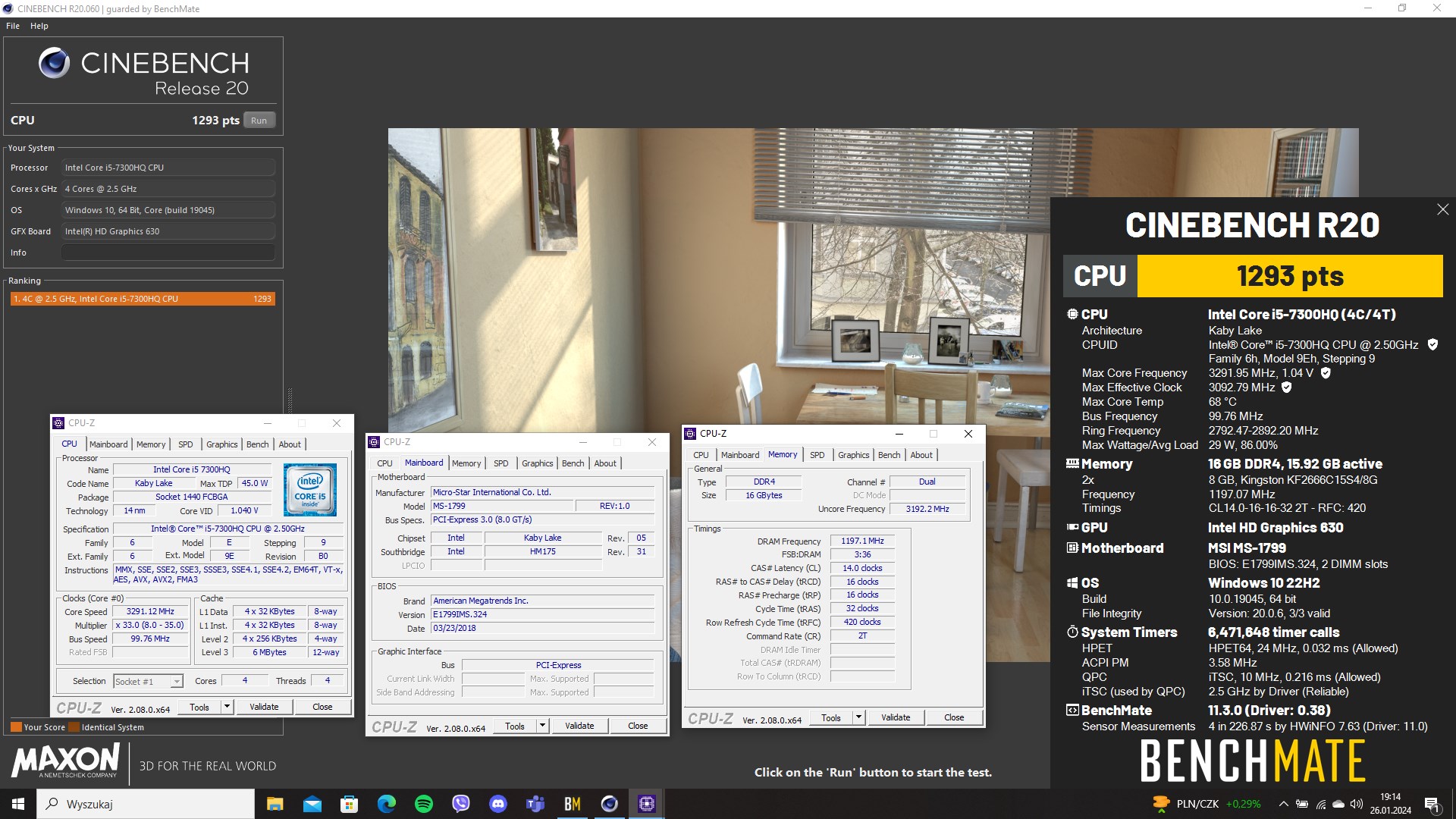Launch Microsoft Edge from the taskbar

tap(386, 804)
